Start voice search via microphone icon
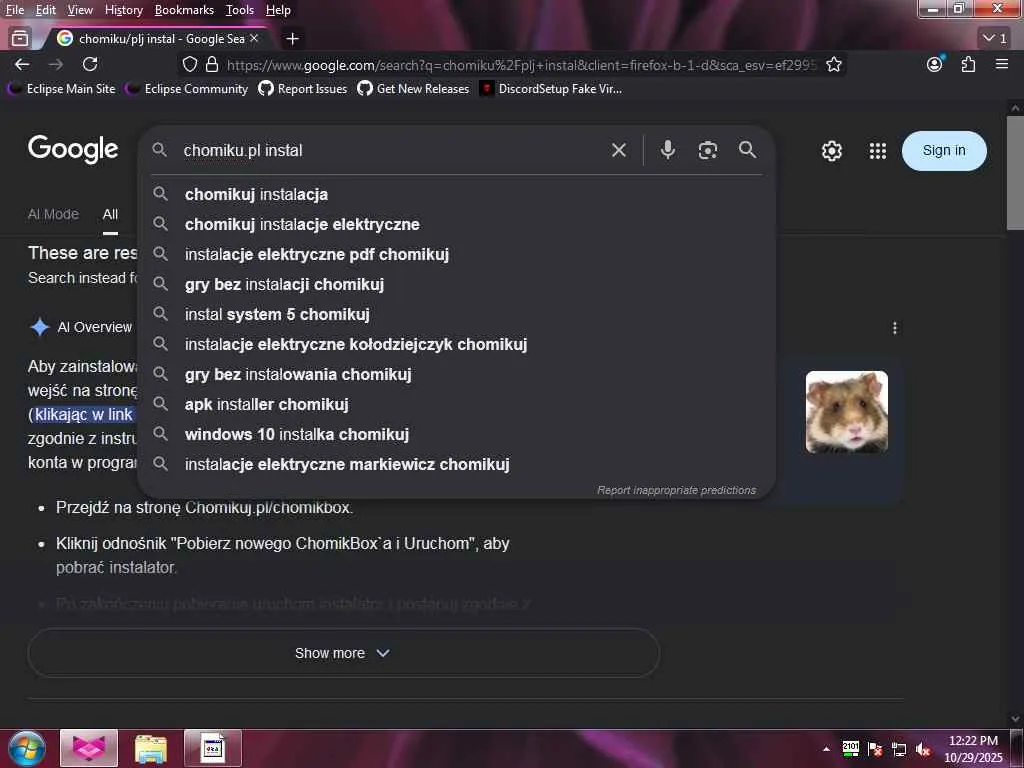 coord(667,150)
